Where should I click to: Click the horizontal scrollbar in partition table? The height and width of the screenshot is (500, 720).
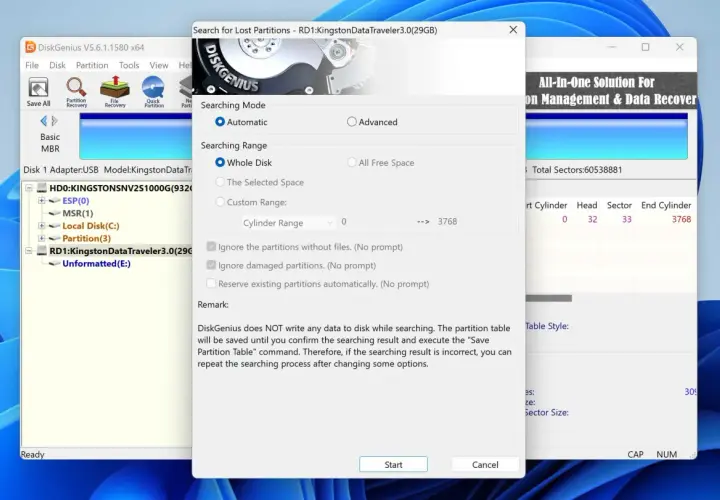click(548, 298)
